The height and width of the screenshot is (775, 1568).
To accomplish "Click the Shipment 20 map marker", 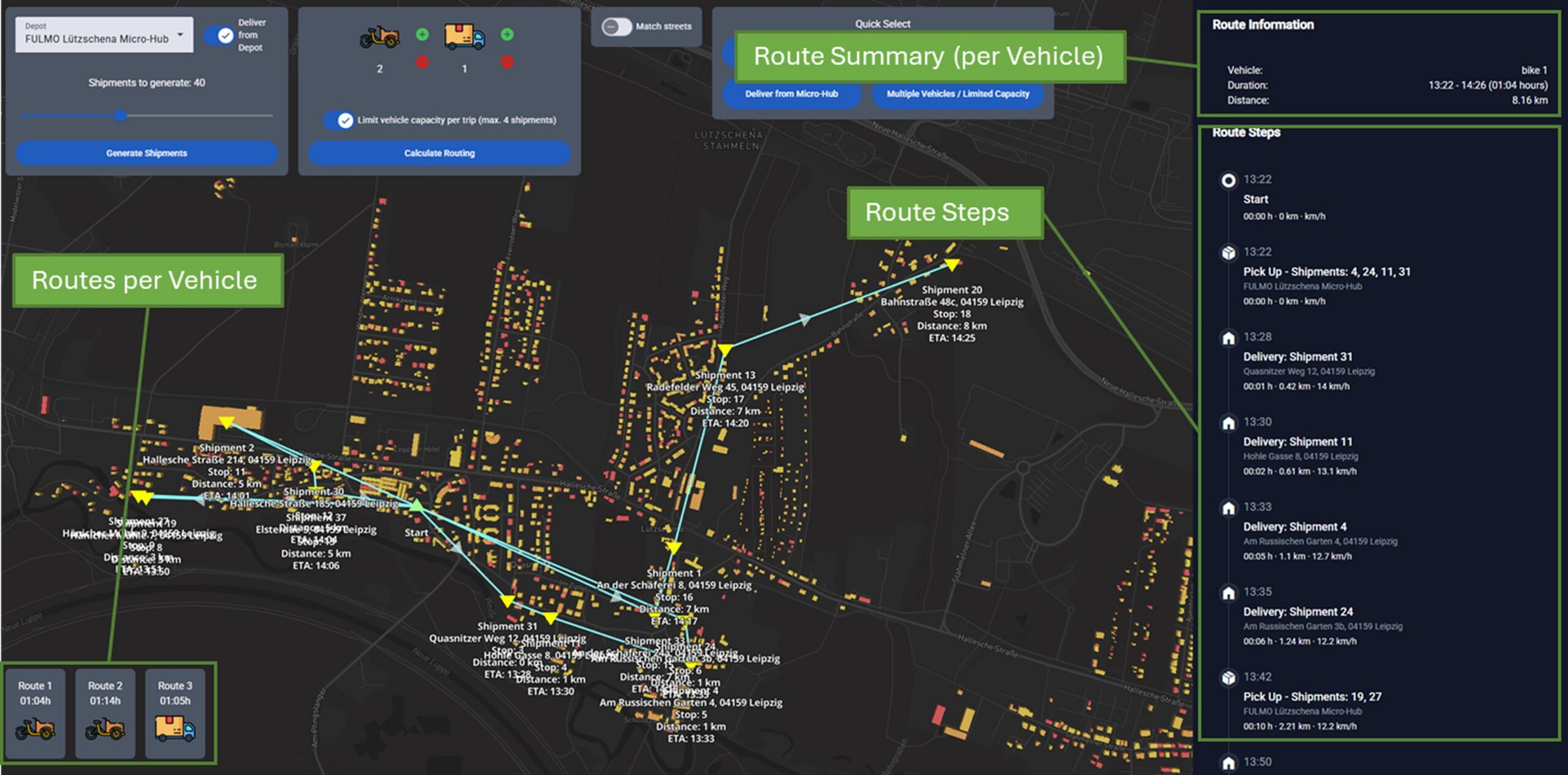I will coord(951,265).
